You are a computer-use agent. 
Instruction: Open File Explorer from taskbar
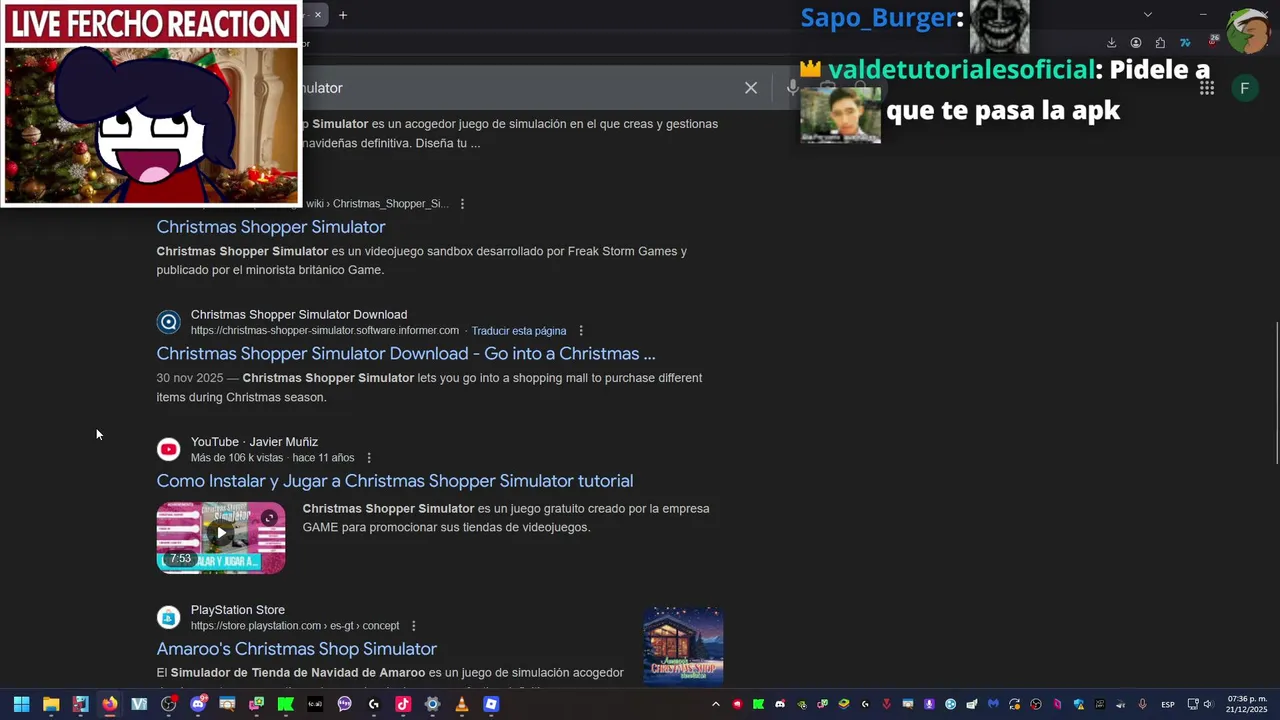click(x=51, y=704)
